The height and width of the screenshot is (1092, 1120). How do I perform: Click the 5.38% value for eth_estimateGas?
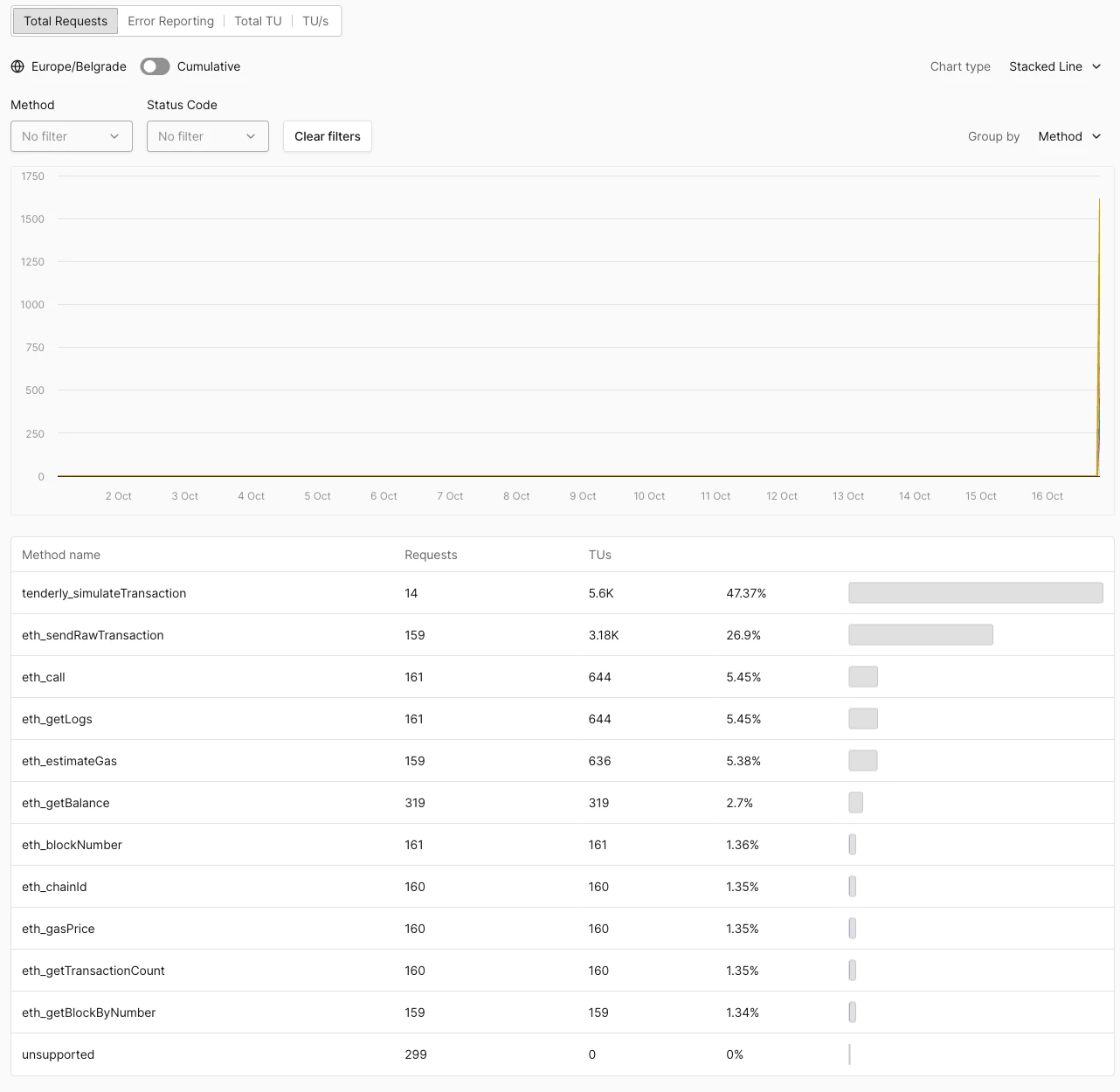[743, 761]
